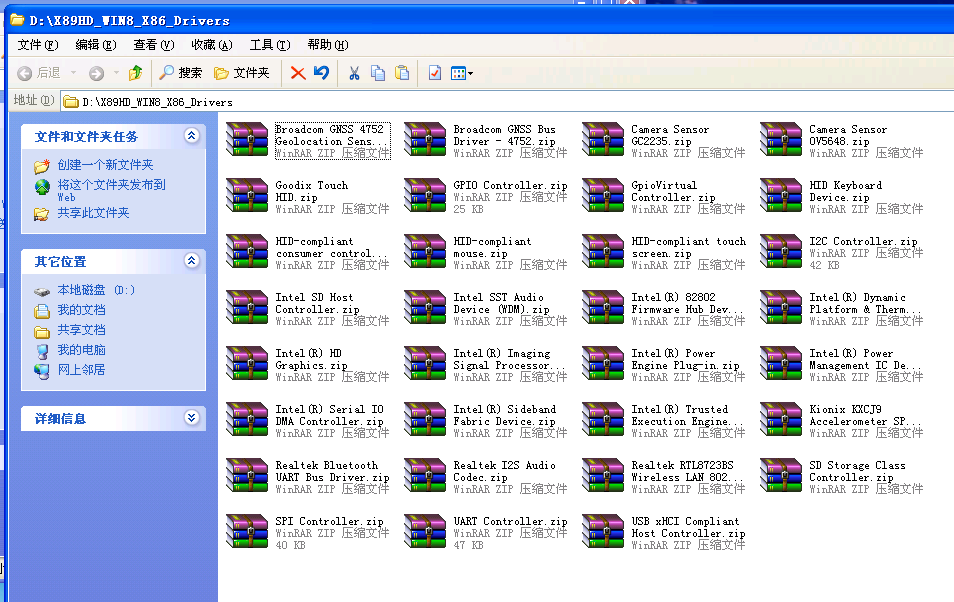The width and height of the screenshot is (954, 602).
Task: Click file name Realtek RTL8723BS Wireless LAN
Action: point(687,471)
